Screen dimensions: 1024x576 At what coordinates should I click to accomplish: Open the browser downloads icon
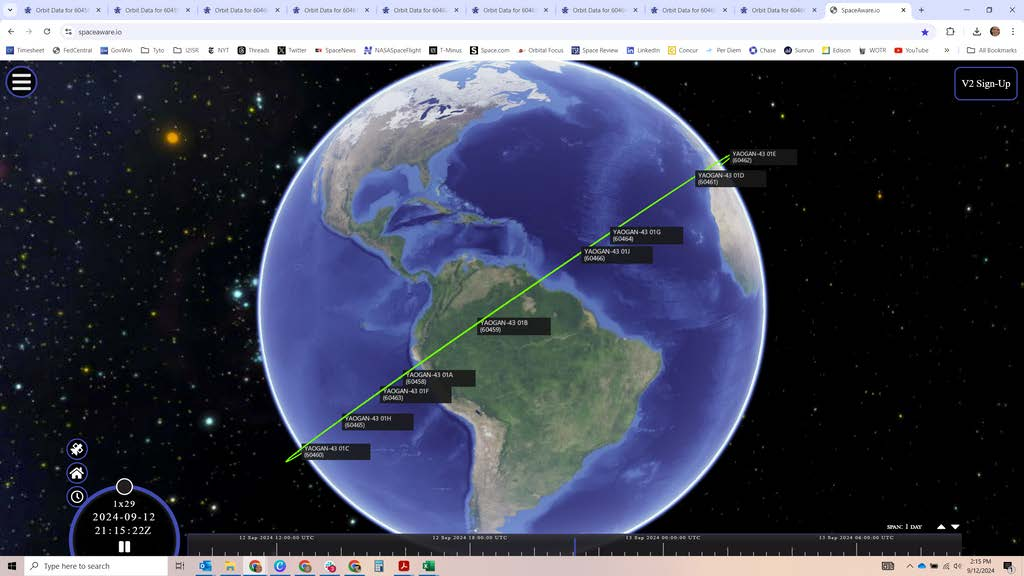[x=976, y=31]
